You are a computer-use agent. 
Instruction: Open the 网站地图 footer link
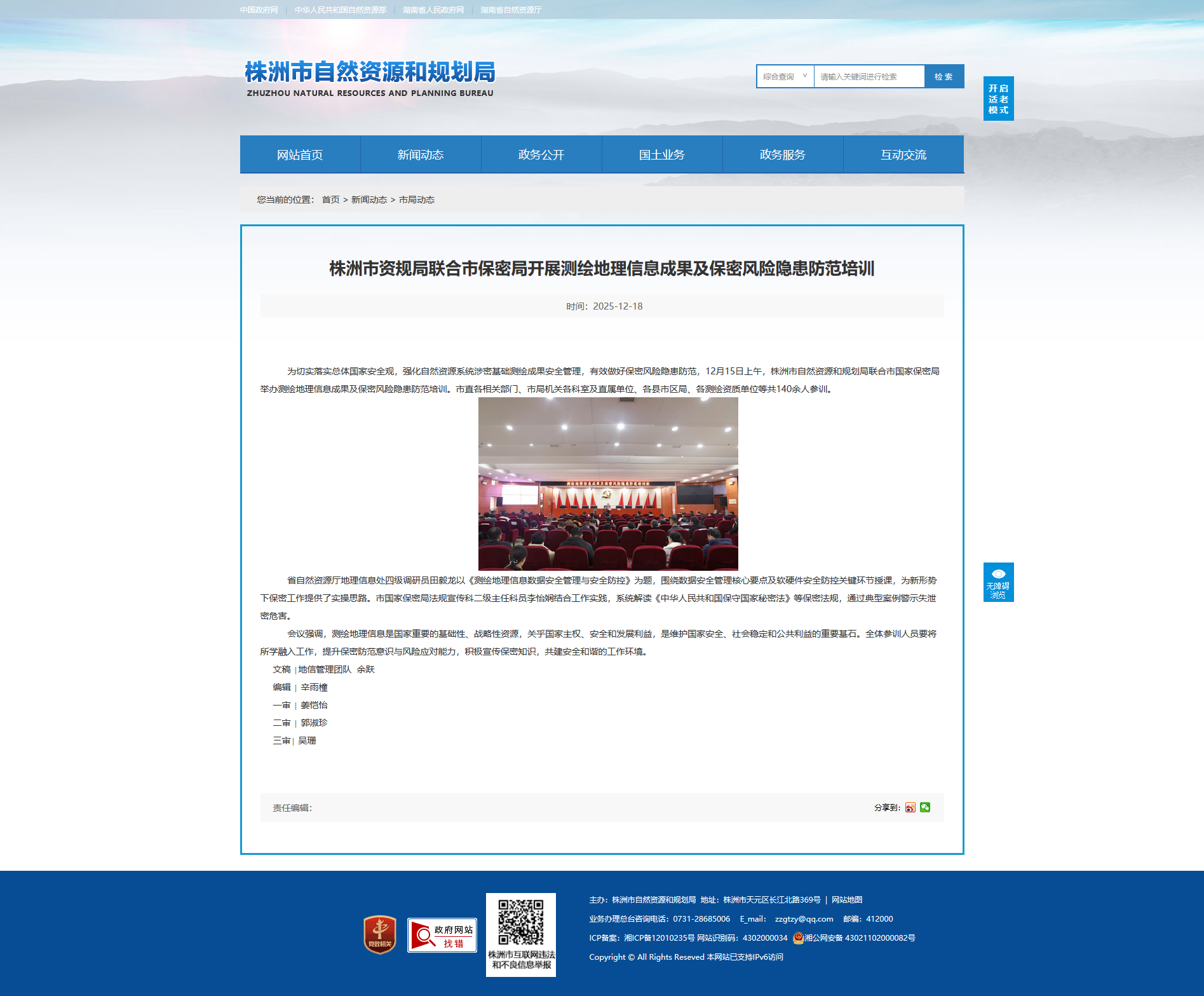[x=847, y=899]
